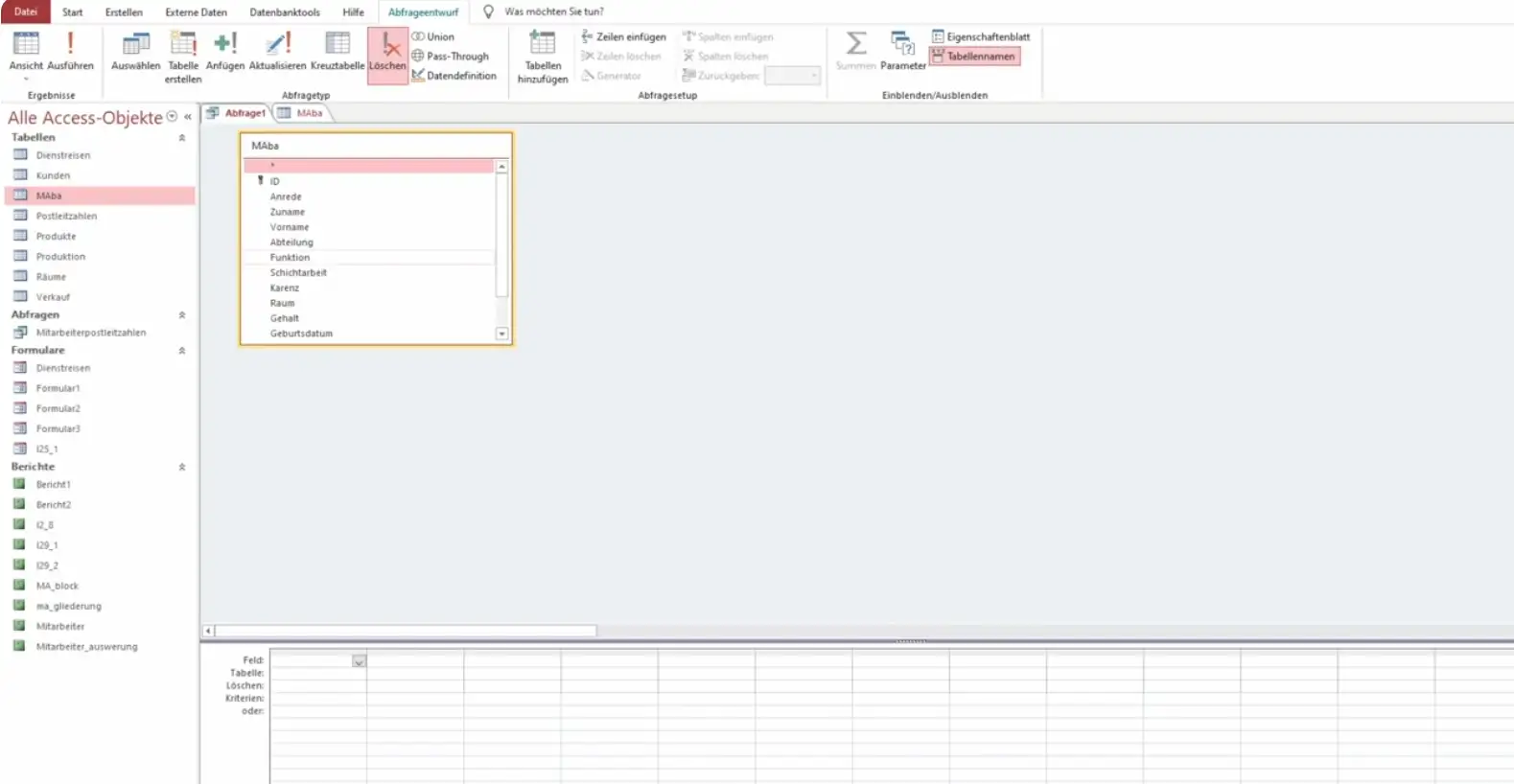1514x784 pixels.
Task: Open Tabellen hinzufügen
Action: pos(543,58)
